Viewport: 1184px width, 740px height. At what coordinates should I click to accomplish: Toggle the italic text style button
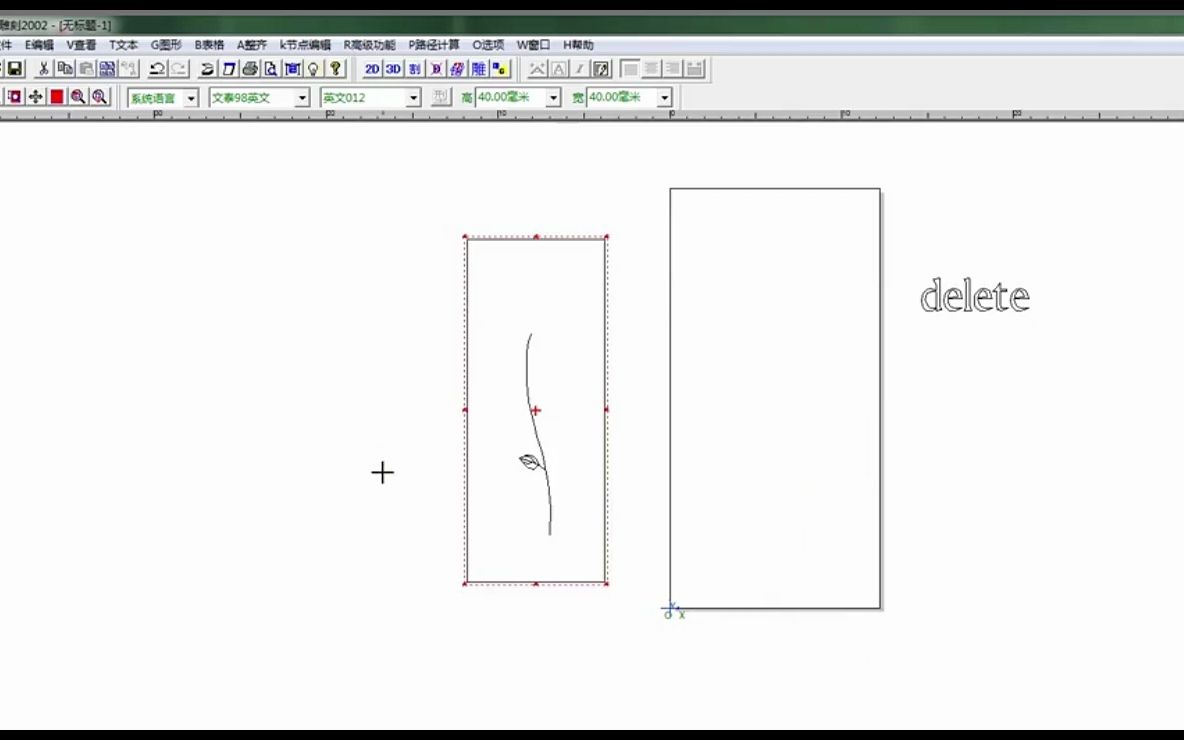click(x=580, y=69)
